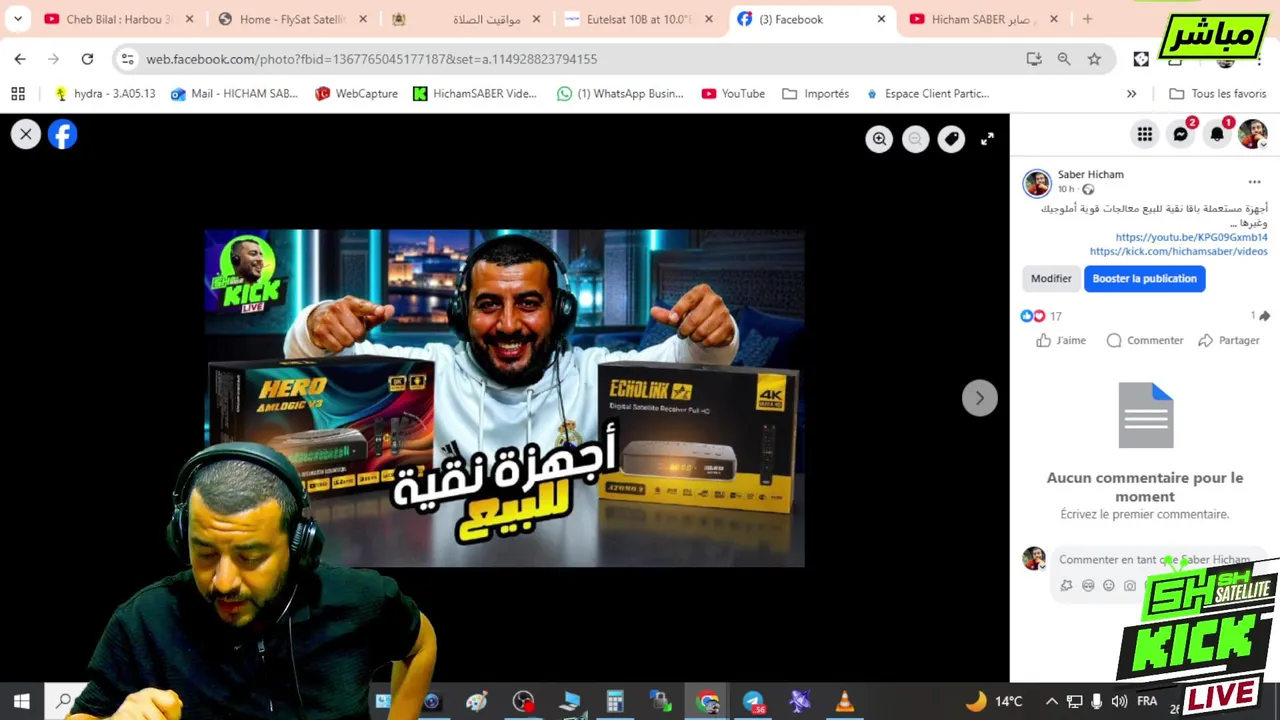Bookmark this page with the star
The image size is (1280, 720).
click(x=1094, y=59)
